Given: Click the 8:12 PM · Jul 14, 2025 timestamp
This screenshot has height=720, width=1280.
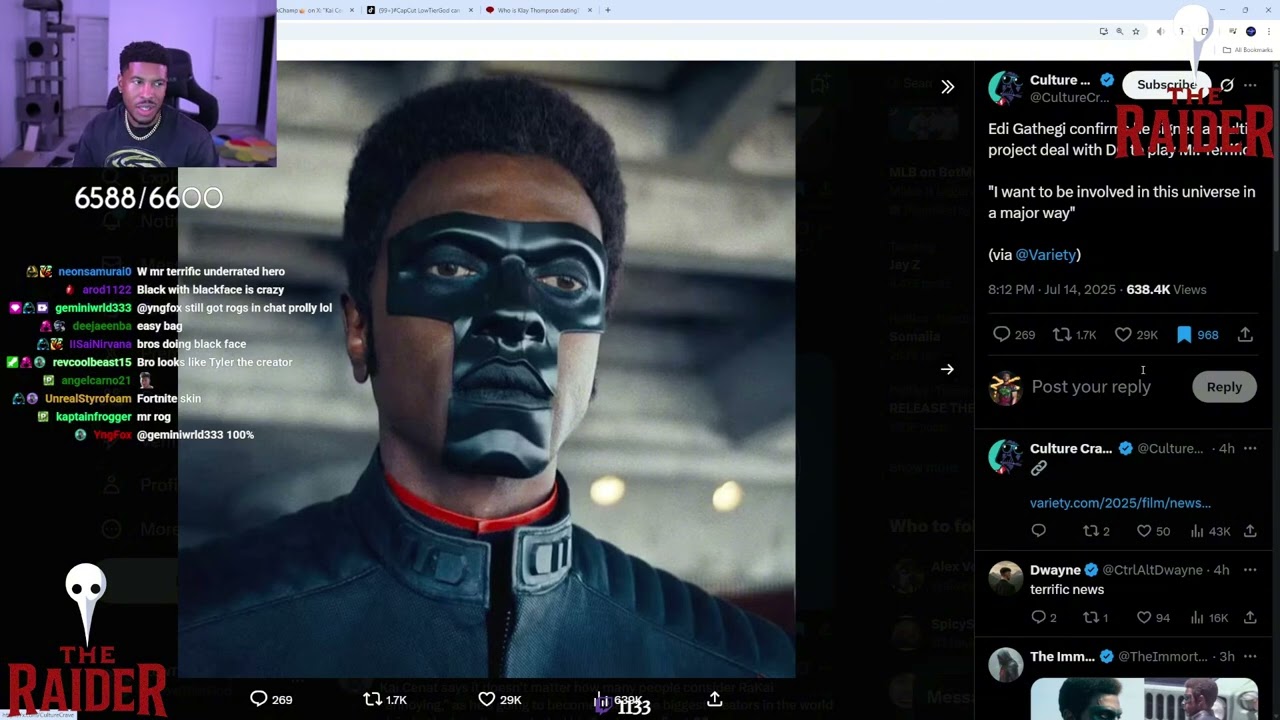Looking at the screenshot, I should pyautogui.click(x=1051, y=290).
